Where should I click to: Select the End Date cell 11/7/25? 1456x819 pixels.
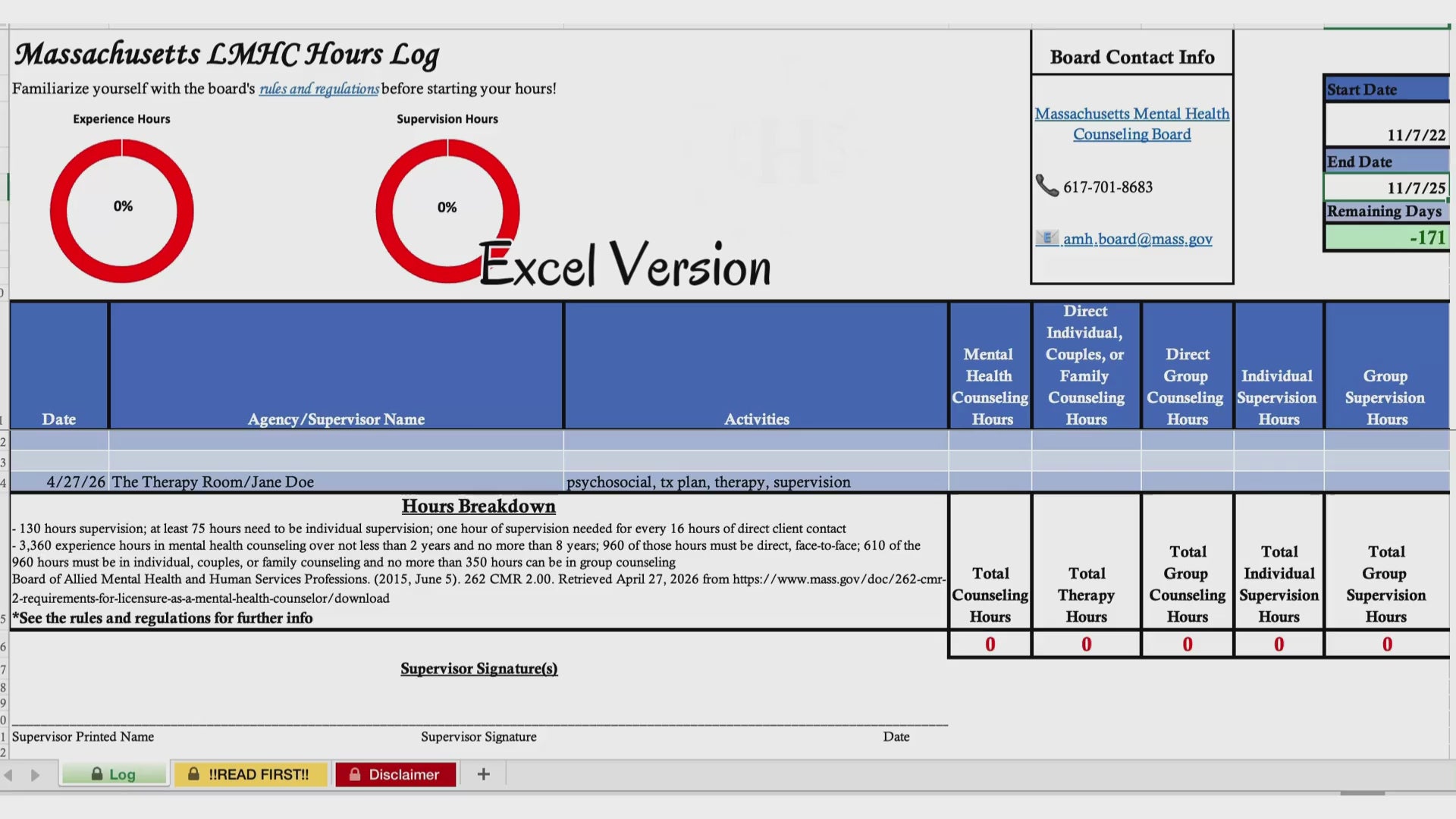point(1387,187)
